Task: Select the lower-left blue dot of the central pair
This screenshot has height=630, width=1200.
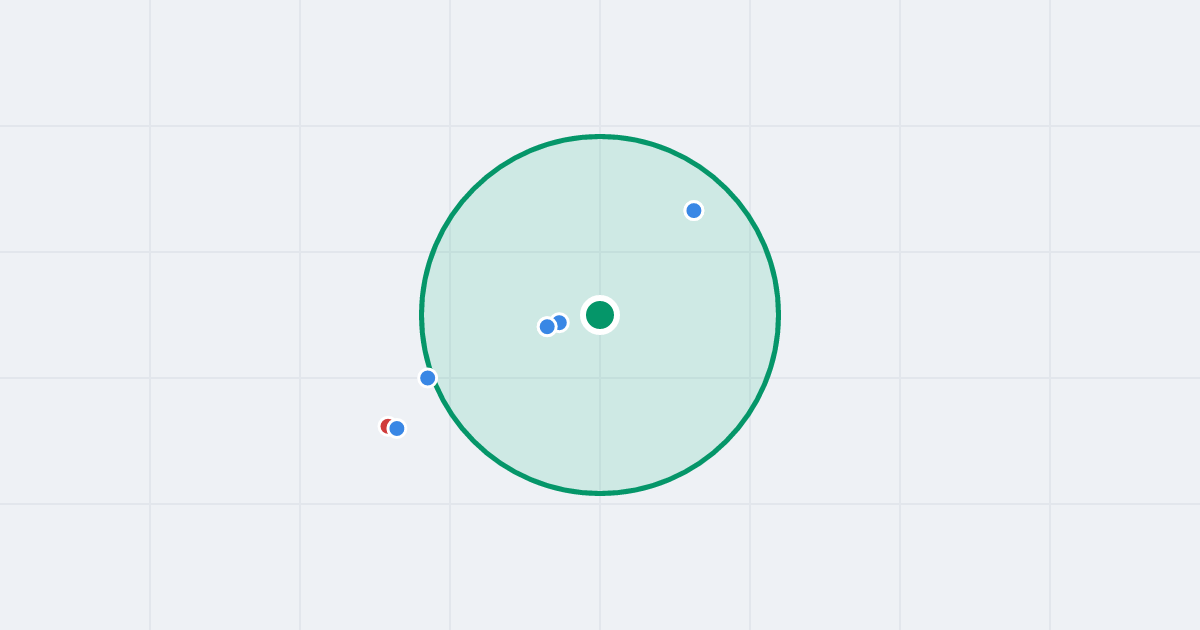Action: coord(547,327)
